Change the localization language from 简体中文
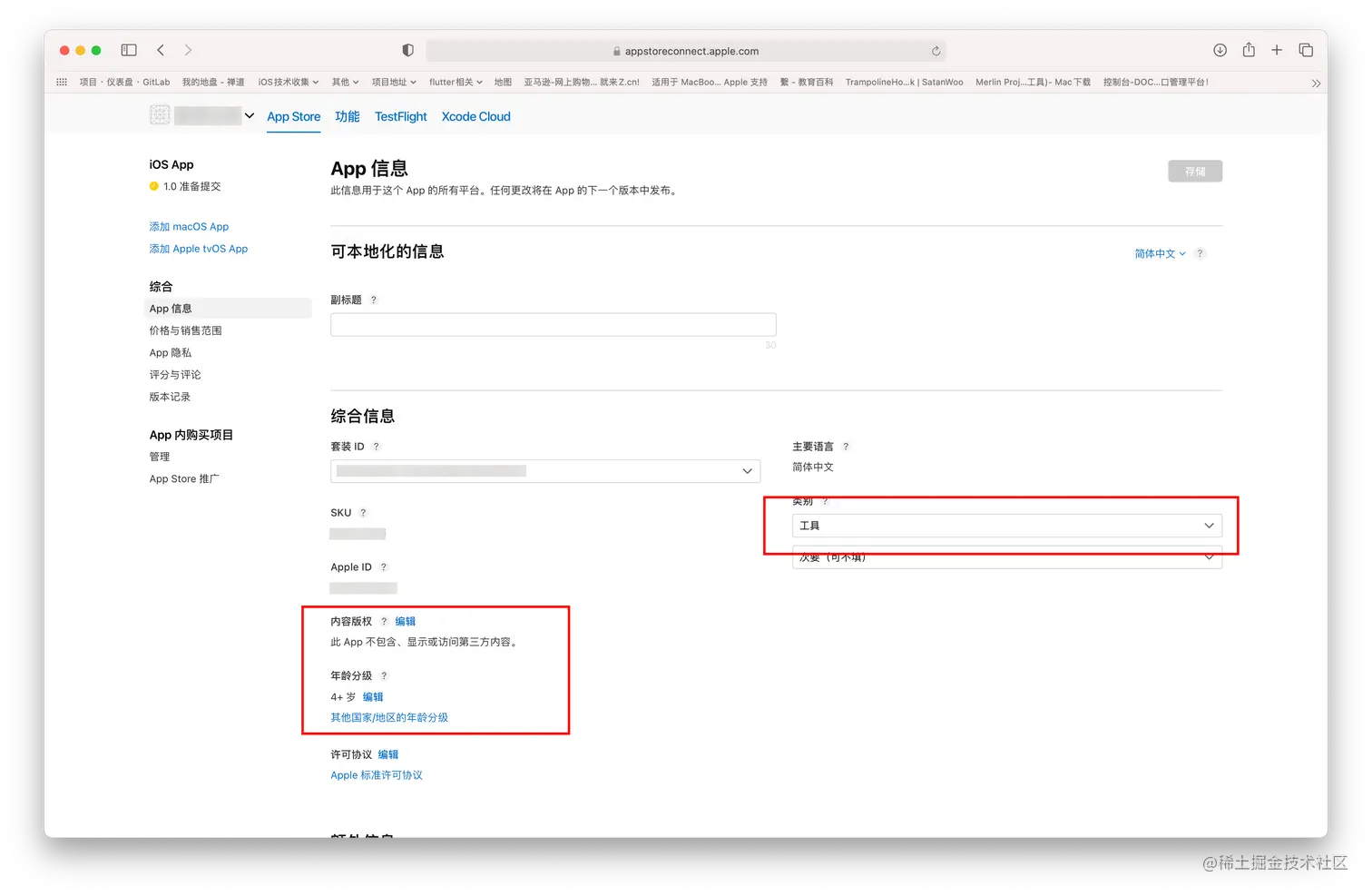The image size is (1372, 896). pyautogui.click(x=1160, y=253)
